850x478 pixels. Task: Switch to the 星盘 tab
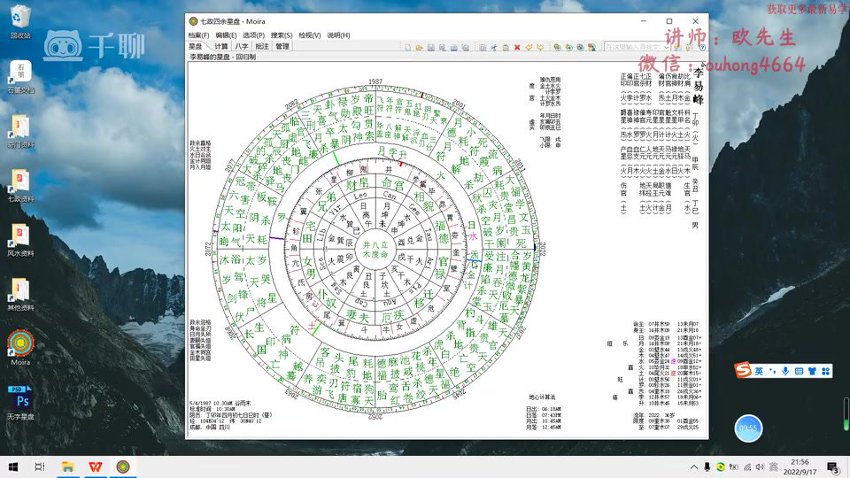[x=196, y=47]
